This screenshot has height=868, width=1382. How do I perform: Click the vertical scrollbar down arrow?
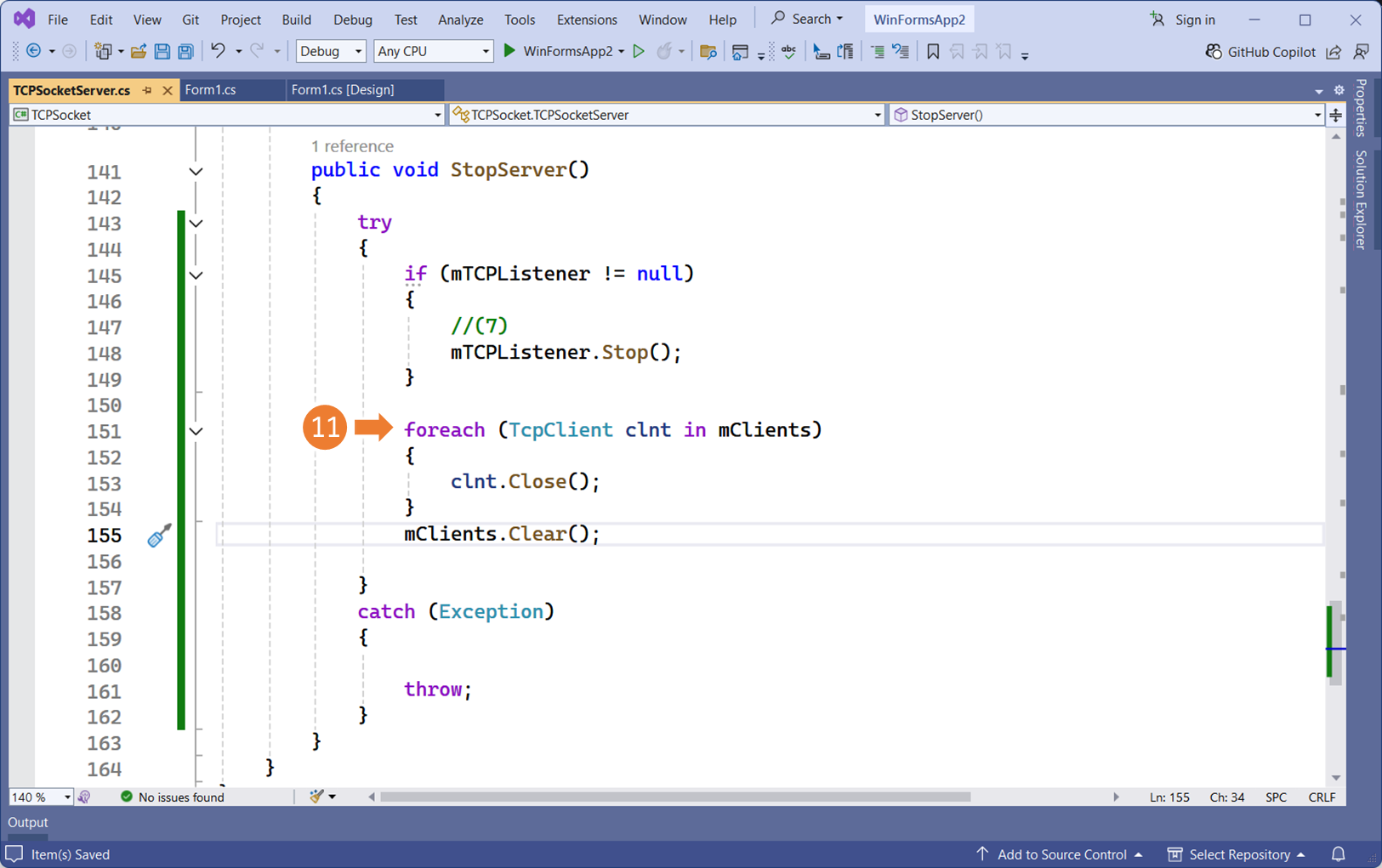click(1336, 778)
